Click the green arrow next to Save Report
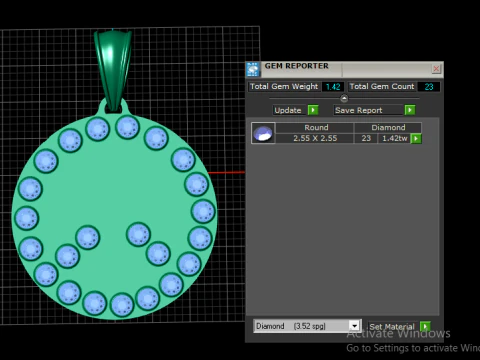 (x=410, y=110)
